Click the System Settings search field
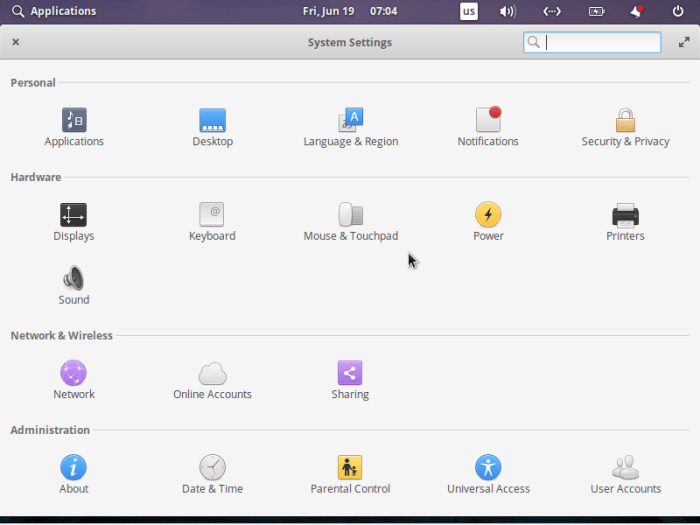The image size is (700, 525). tap(592, 42)
